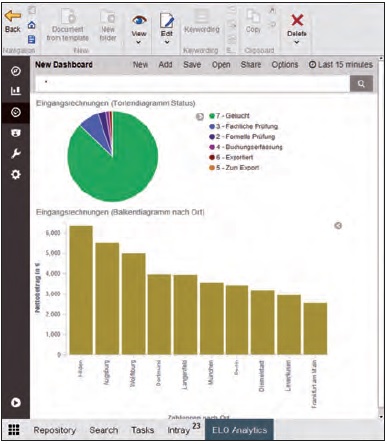Open the wrench Dev Tools sidebar icon

16,153
